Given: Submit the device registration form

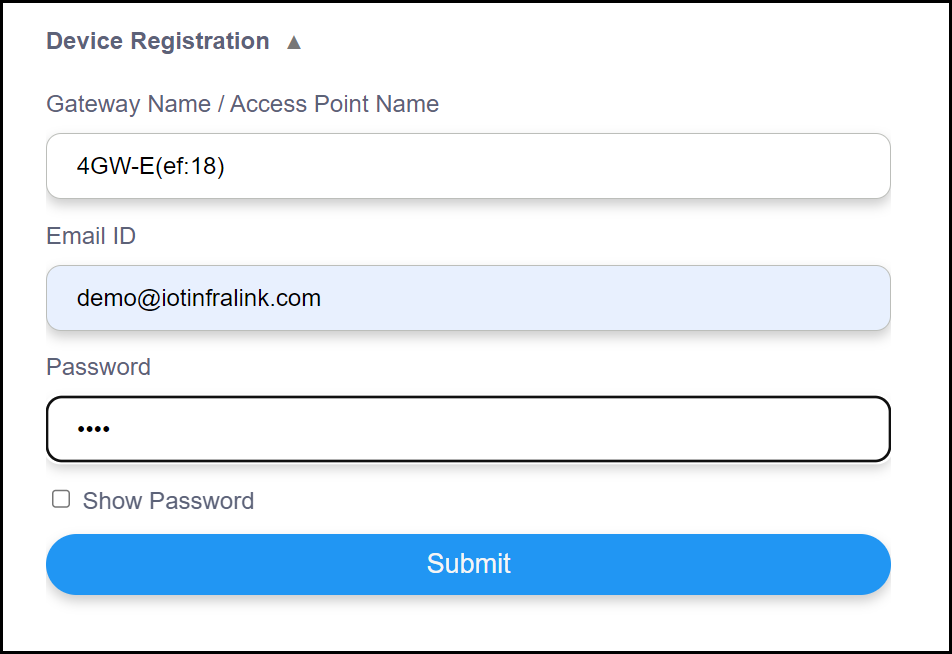Looking at the screenshot, I should click(468, 564).
